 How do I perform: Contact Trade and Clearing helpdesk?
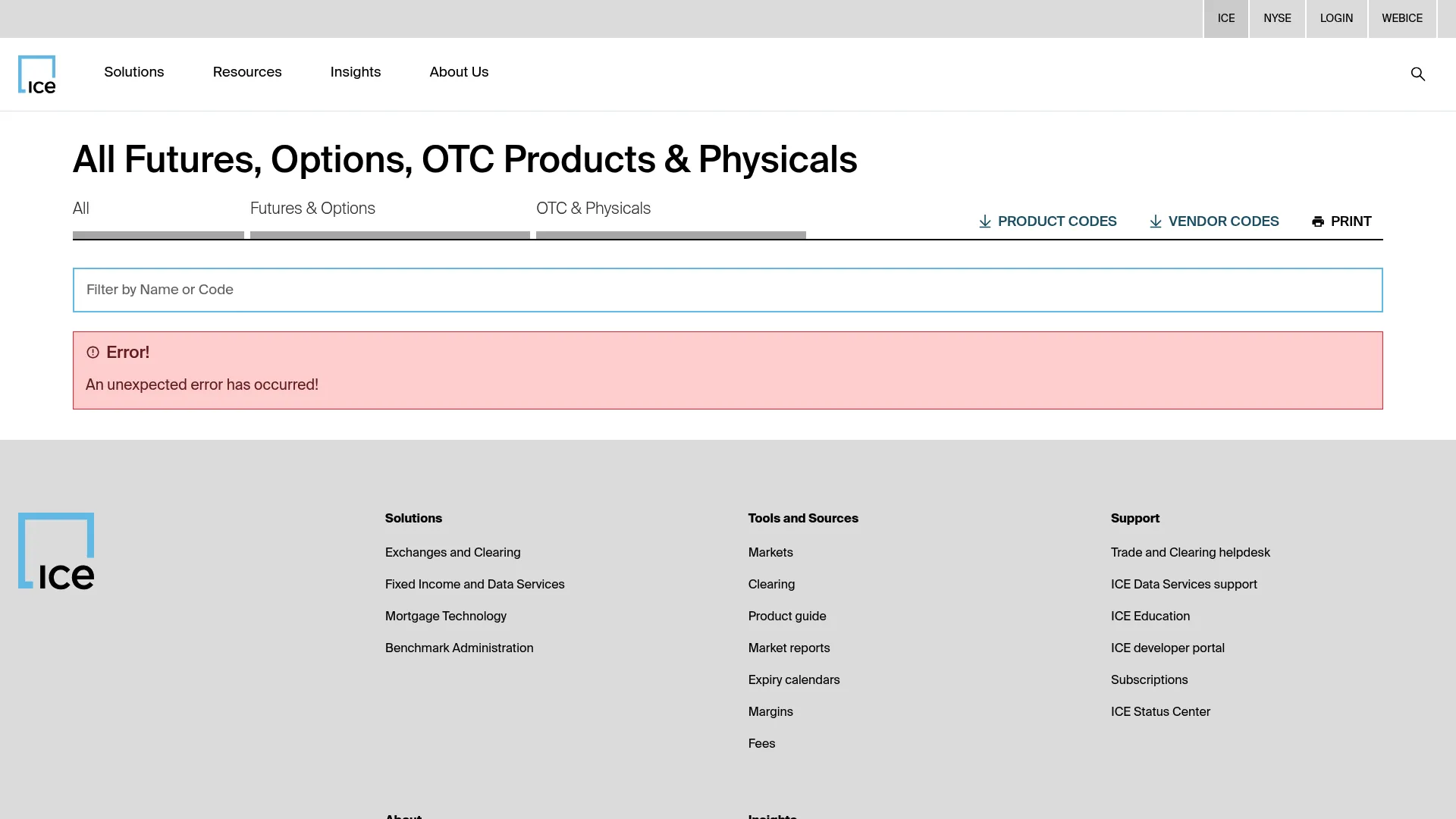(x=1191, y=553)
